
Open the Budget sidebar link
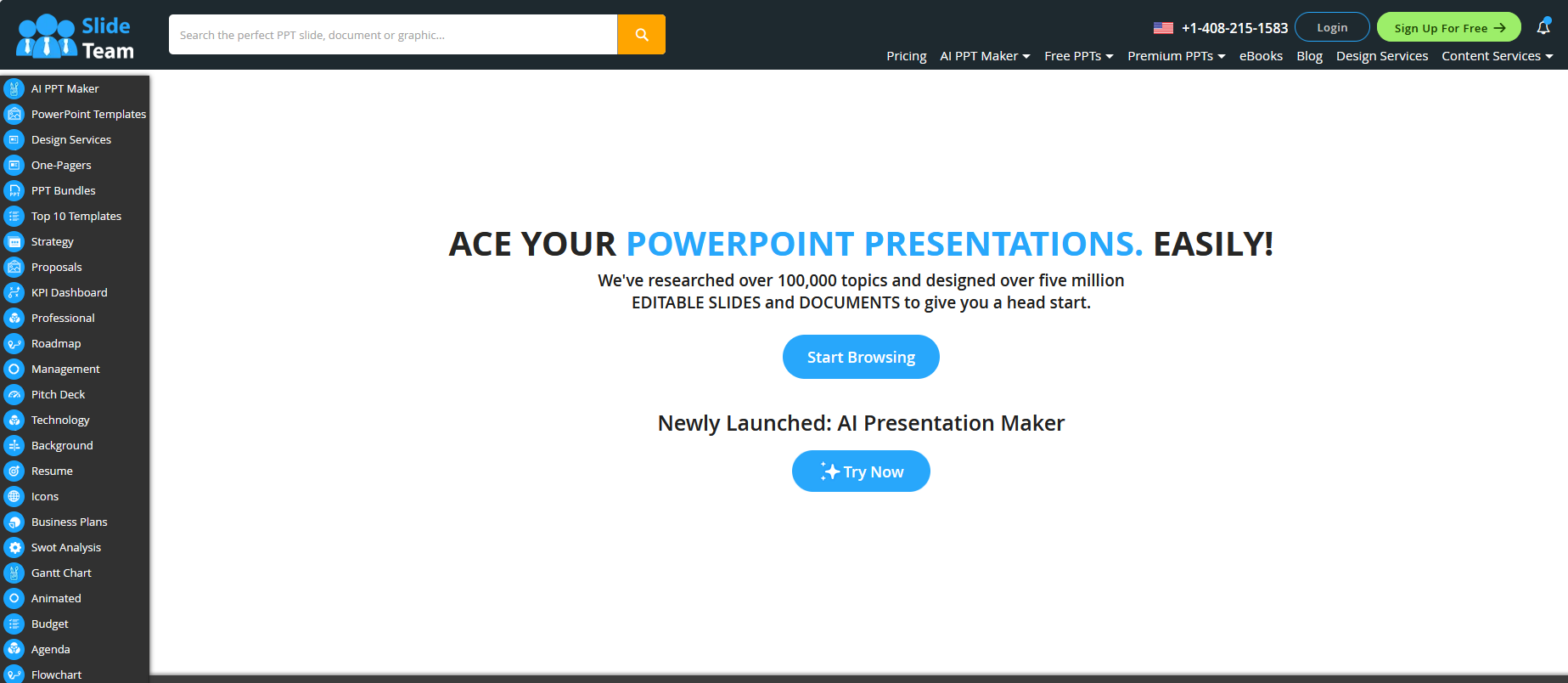[x=50, y=624]
